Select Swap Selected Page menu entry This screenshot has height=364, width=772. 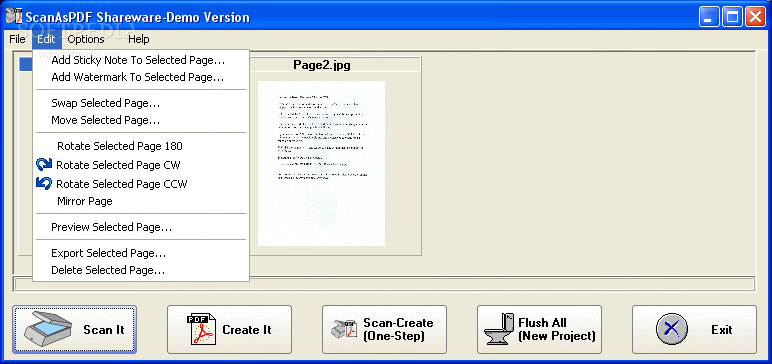141,103
